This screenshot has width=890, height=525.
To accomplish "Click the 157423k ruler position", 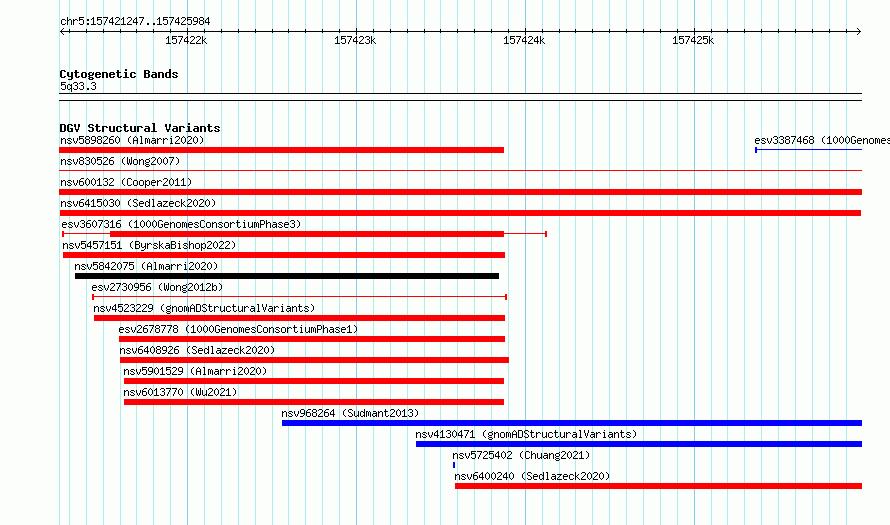I will [x=355, y=40].
